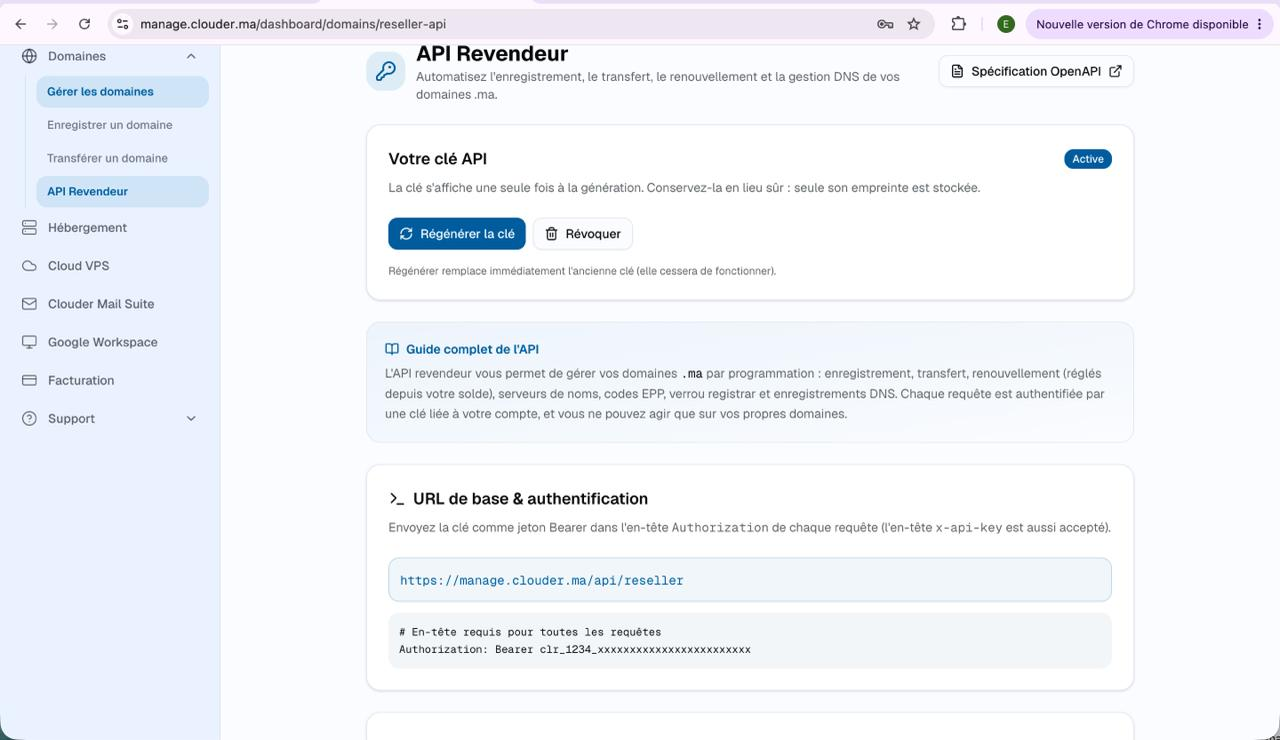Click the external-link icon on Spécification OpenAPI
This screenshot has width=1280, height=740.
click(1115, 71)
